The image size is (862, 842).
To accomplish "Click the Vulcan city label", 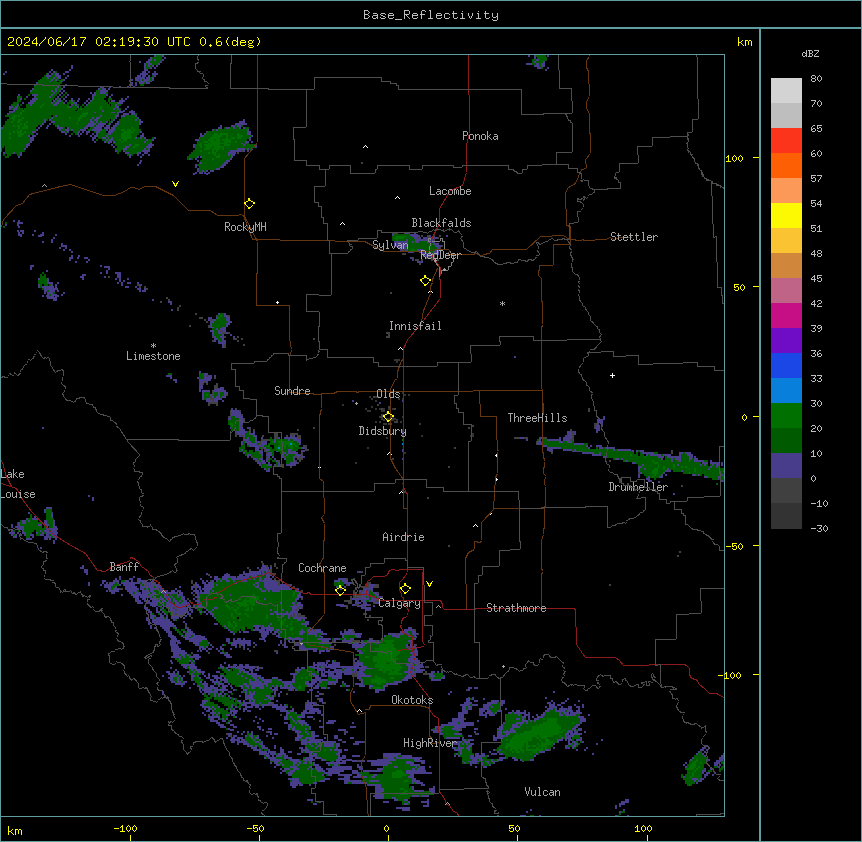I will tap(543, 792).
